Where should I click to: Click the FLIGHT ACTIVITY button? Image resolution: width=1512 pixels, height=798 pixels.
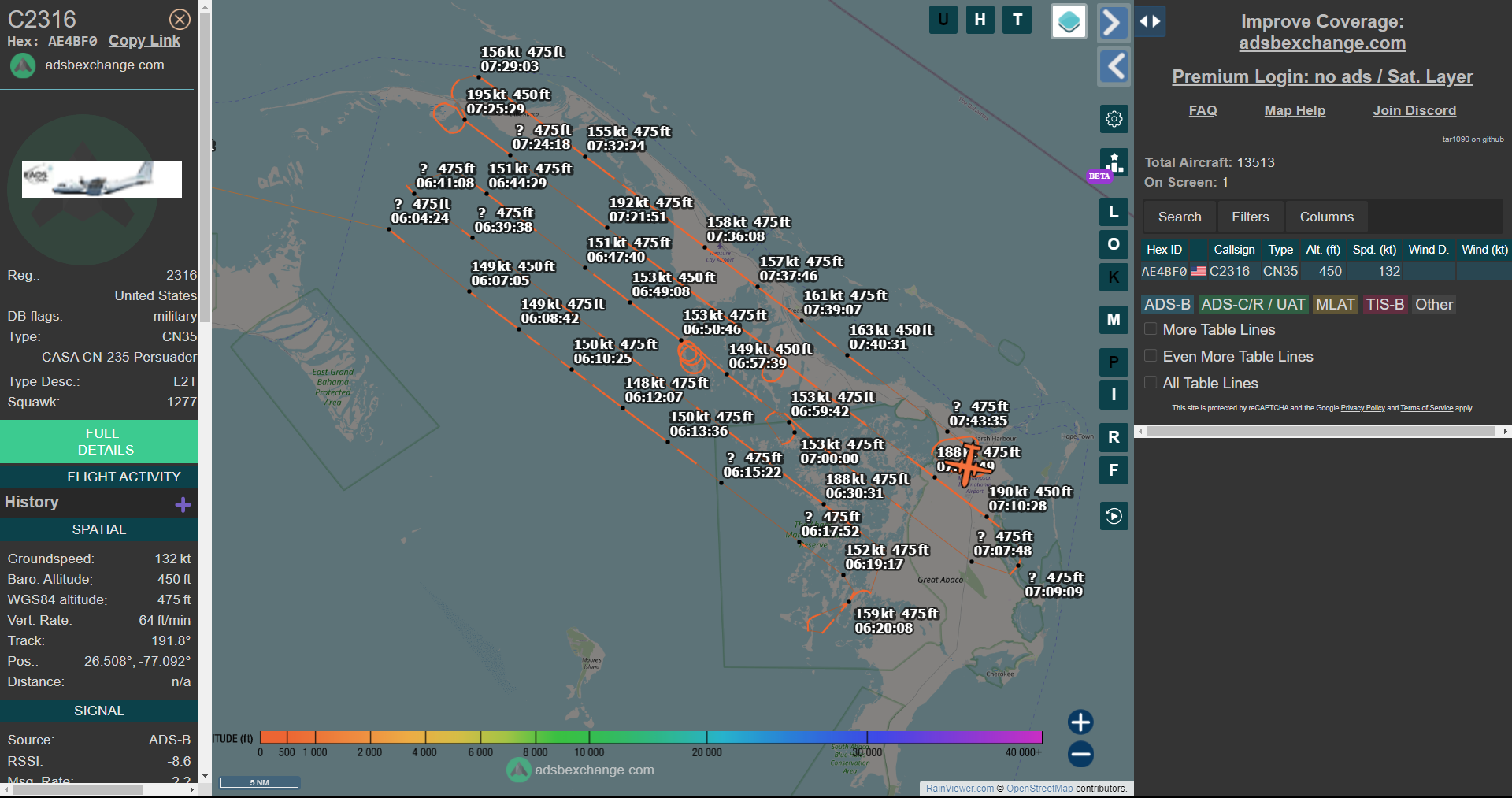point(99,477)
